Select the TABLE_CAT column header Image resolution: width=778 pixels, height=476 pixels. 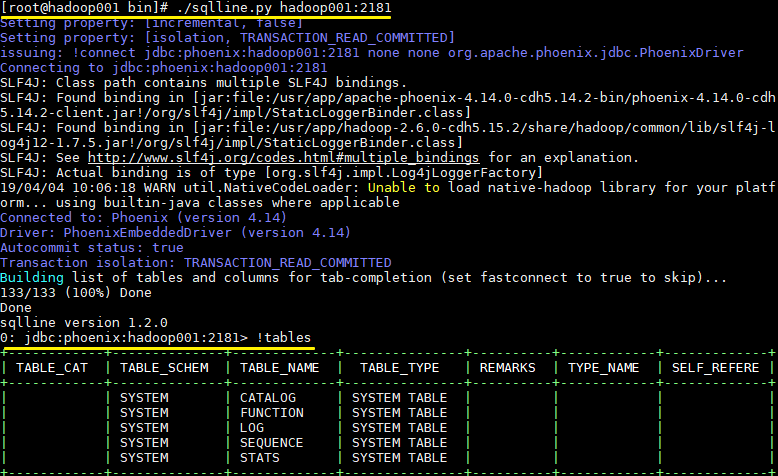56,367
